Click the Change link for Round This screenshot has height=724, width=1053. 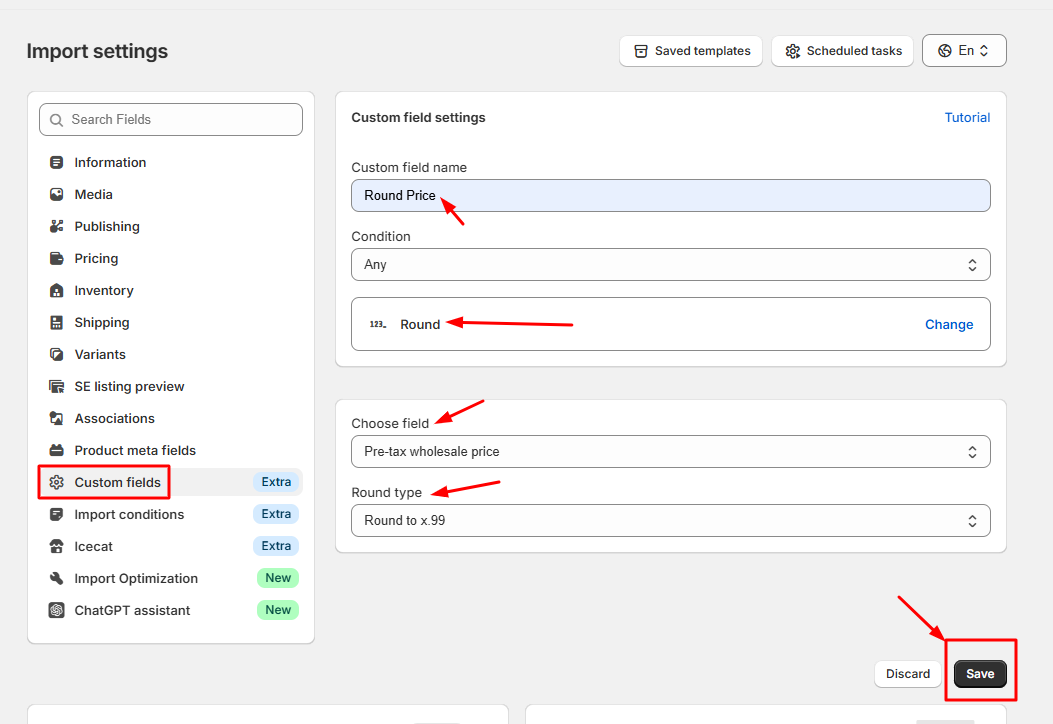click(x=949, y=324)
